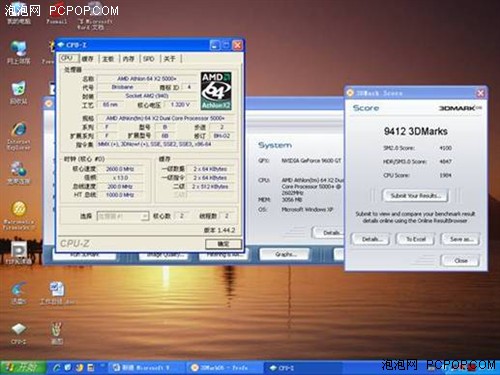Open the memory tab in CPU-Z
Viewport: 500px width, 375px height.
point(129,59)
